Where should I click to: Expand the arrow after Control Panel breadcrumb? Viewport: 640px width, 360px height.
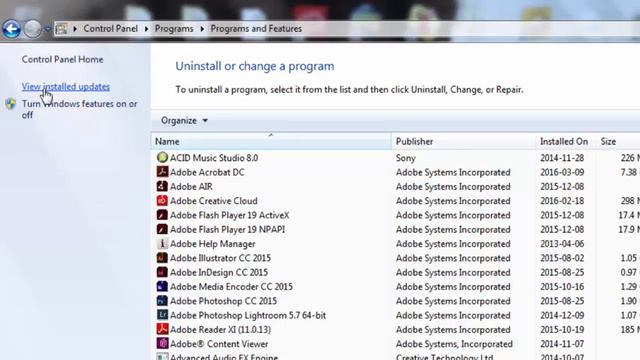(x=146, y=29)
